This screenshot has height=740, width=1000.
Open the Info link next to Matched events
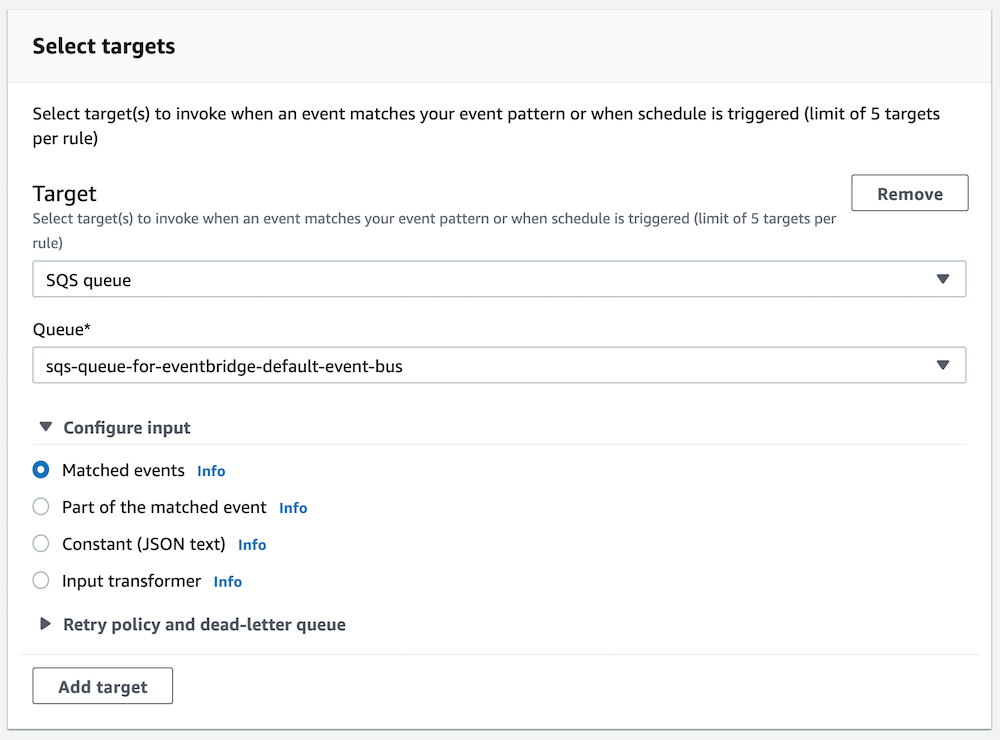(211, 470)
